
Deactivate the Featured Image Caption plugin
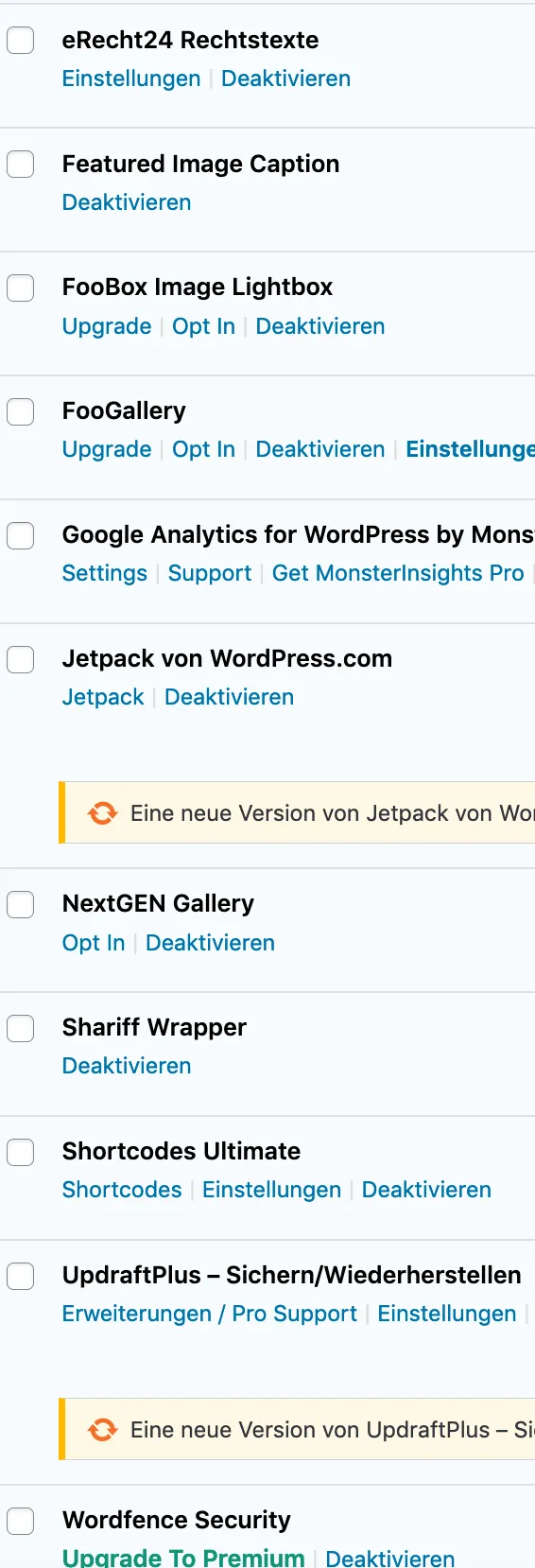point(127,202)
